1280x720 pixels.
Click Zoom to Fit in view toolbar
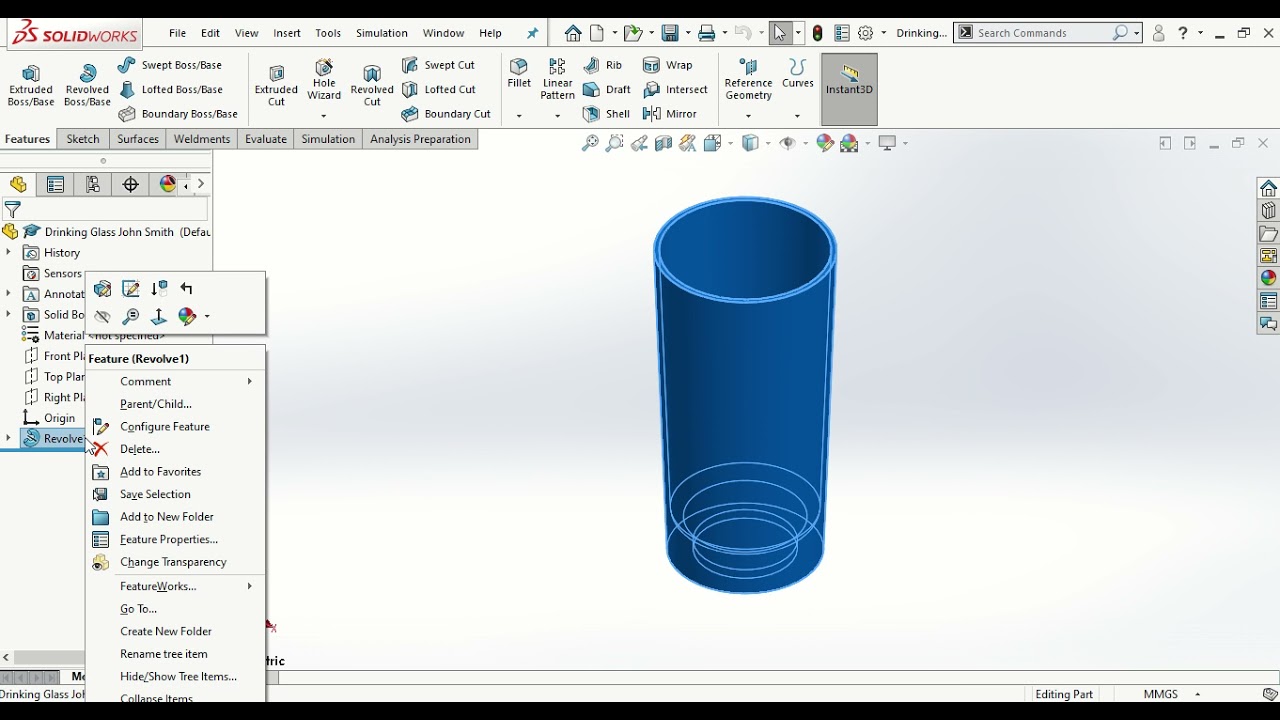coord(590,144)
